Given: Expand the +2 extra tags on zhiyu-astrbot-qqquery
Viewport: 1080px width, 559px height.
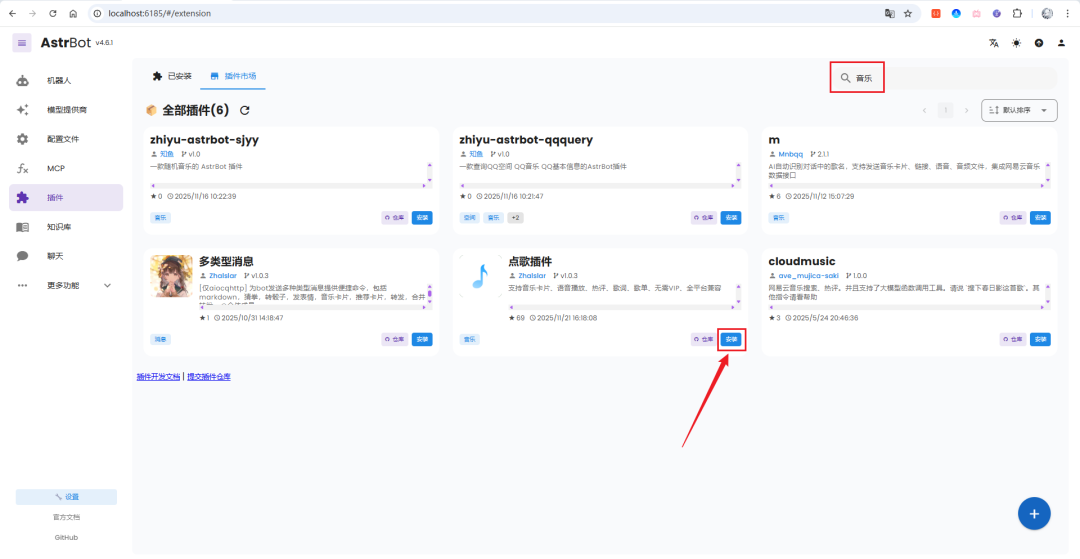Looking at the screenshot, I should tap(515, 217).
